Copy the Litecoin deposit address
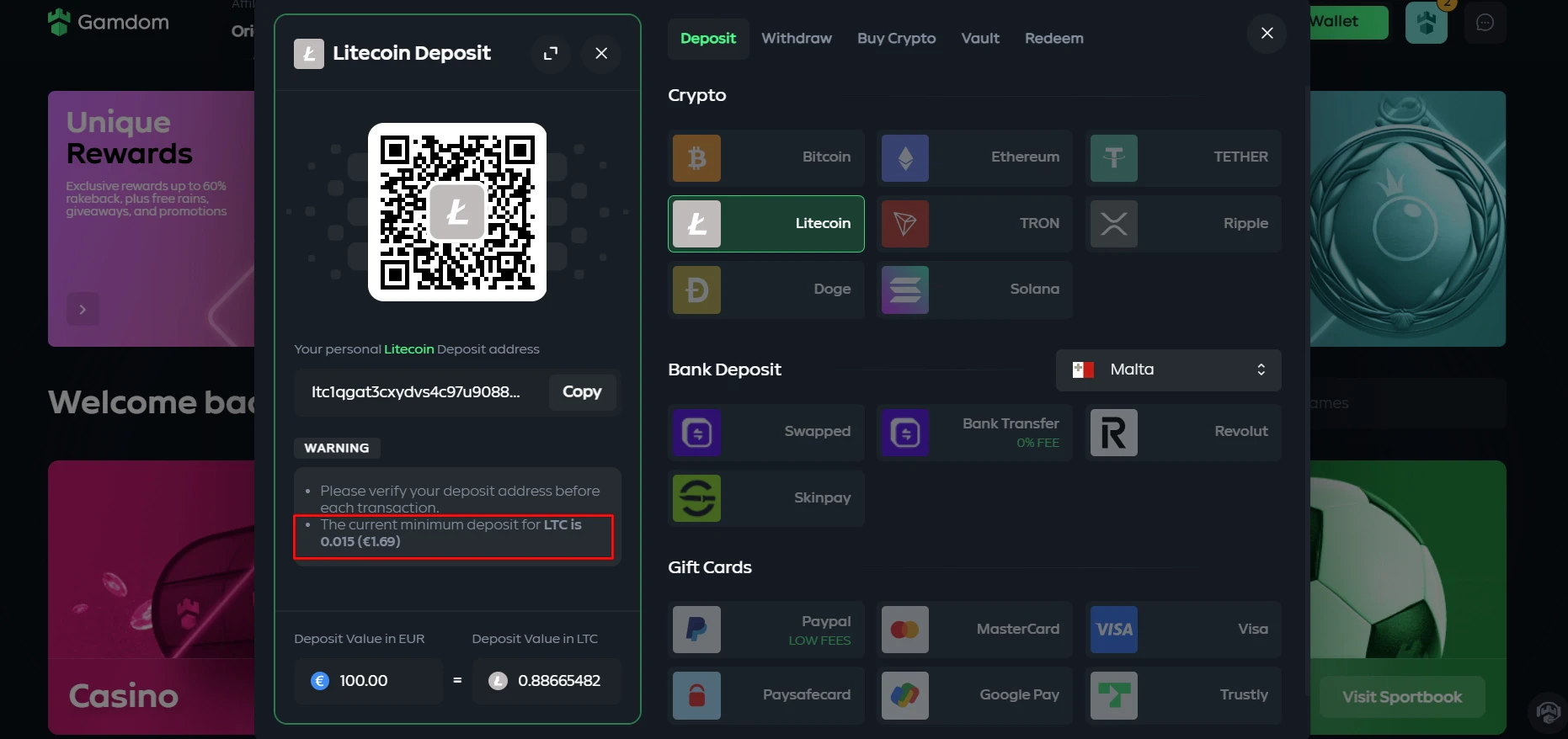 [x=582, y=392]
